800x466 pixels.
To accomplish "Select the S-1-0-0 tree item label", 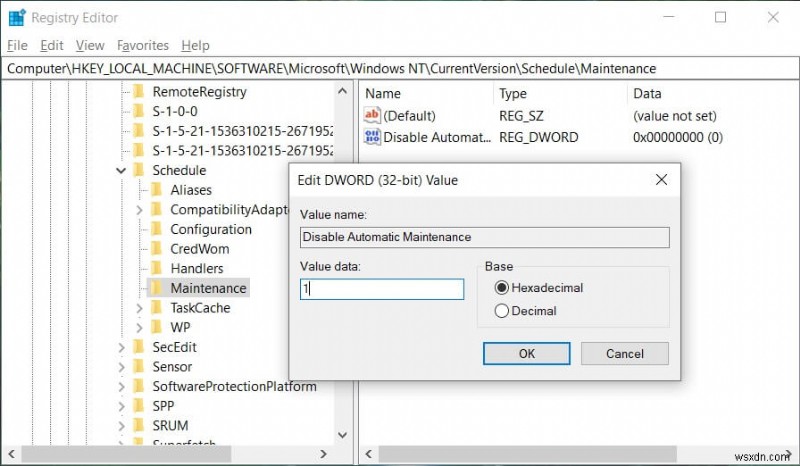I will [175, 111].
